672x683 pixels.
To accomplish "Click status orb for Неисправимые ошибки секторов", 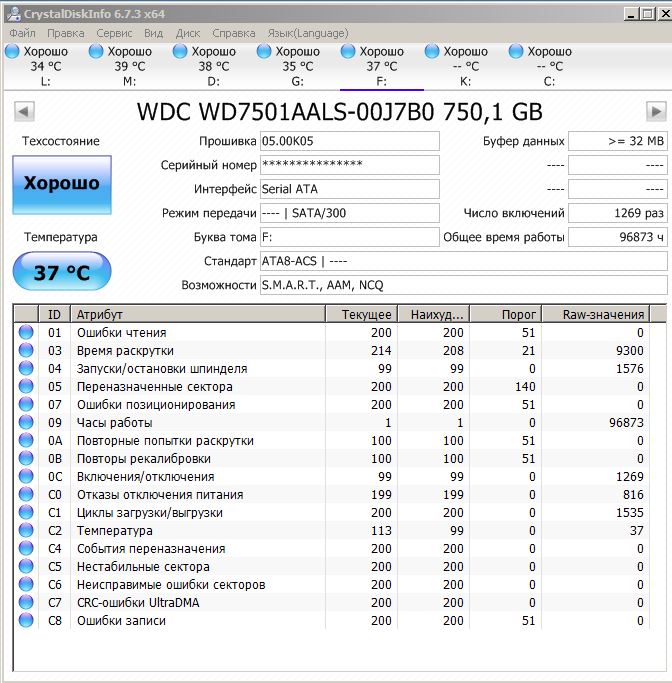I will point(26,585).
